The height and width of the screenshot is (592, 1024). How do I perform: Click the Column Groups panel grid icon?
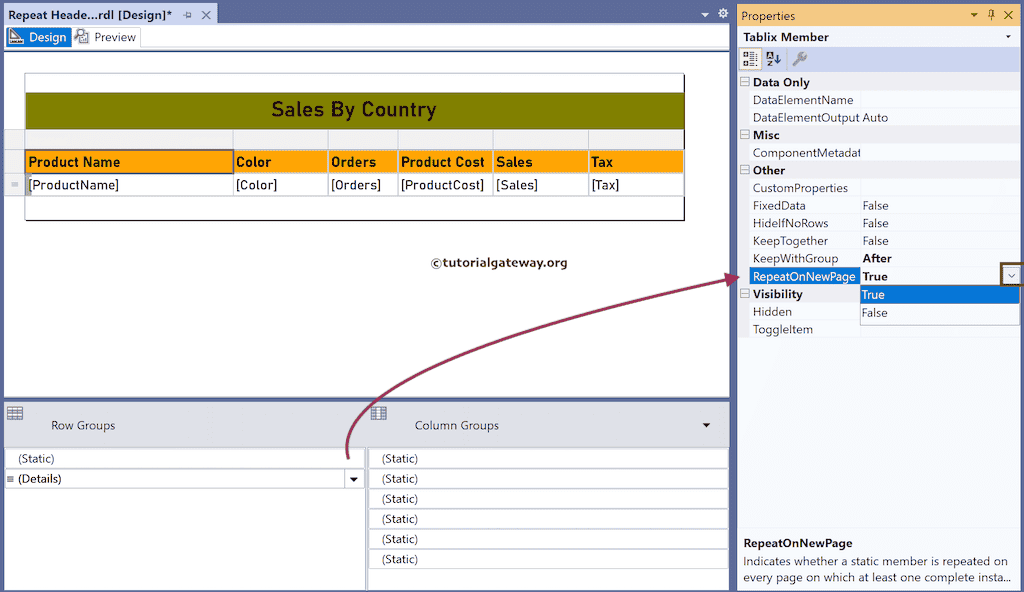pos(378,412)
